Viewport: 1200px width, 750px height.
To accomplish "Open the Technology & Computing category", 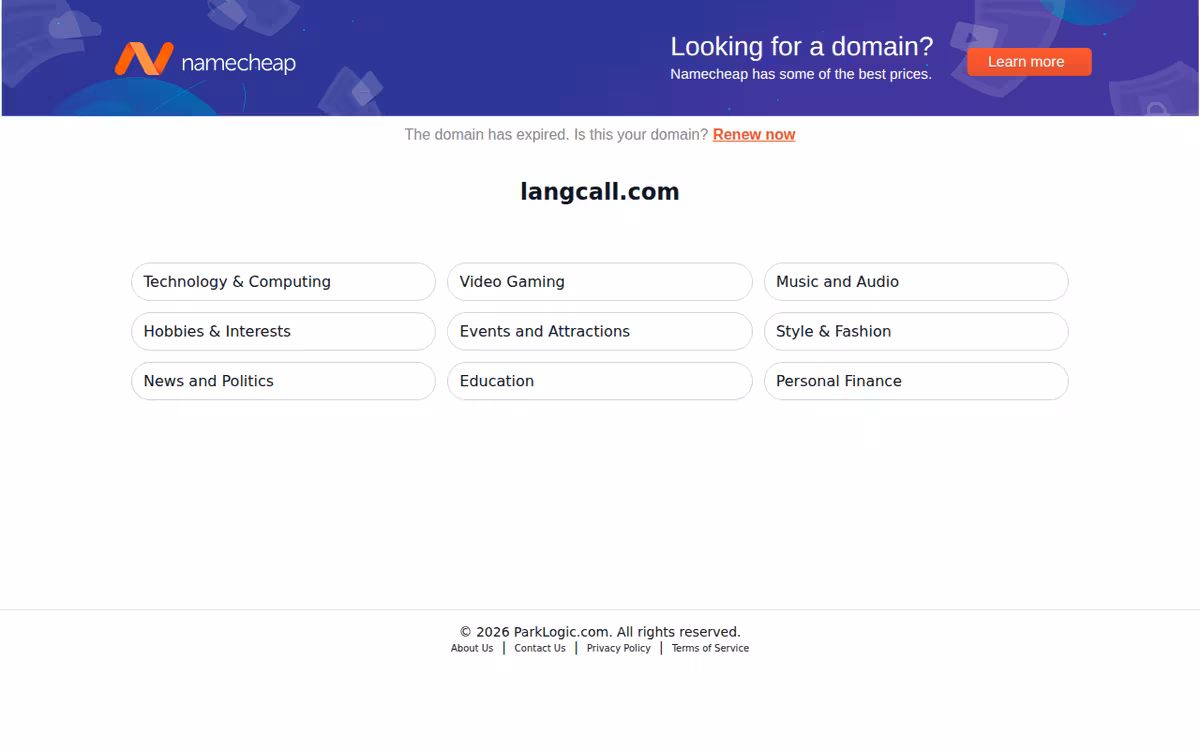I will (283, 282).
